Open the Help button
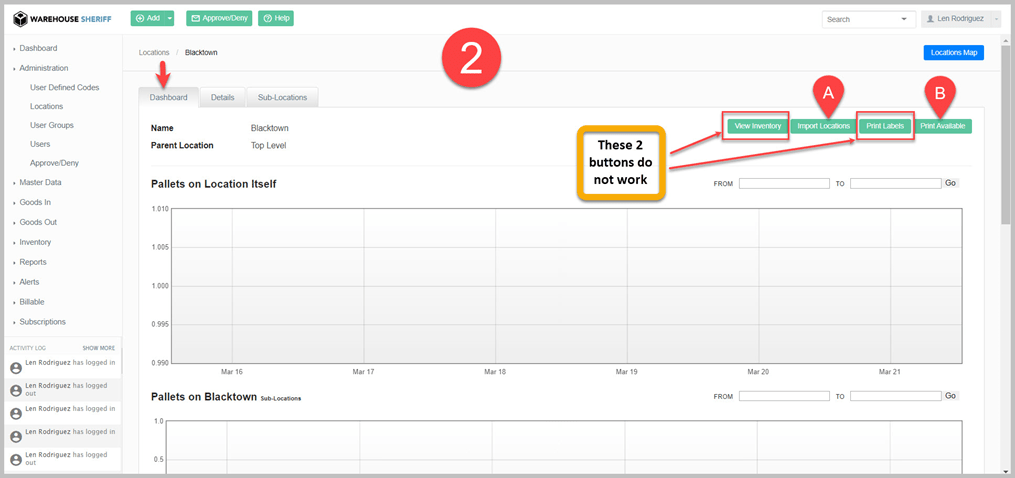 [276, 18]
